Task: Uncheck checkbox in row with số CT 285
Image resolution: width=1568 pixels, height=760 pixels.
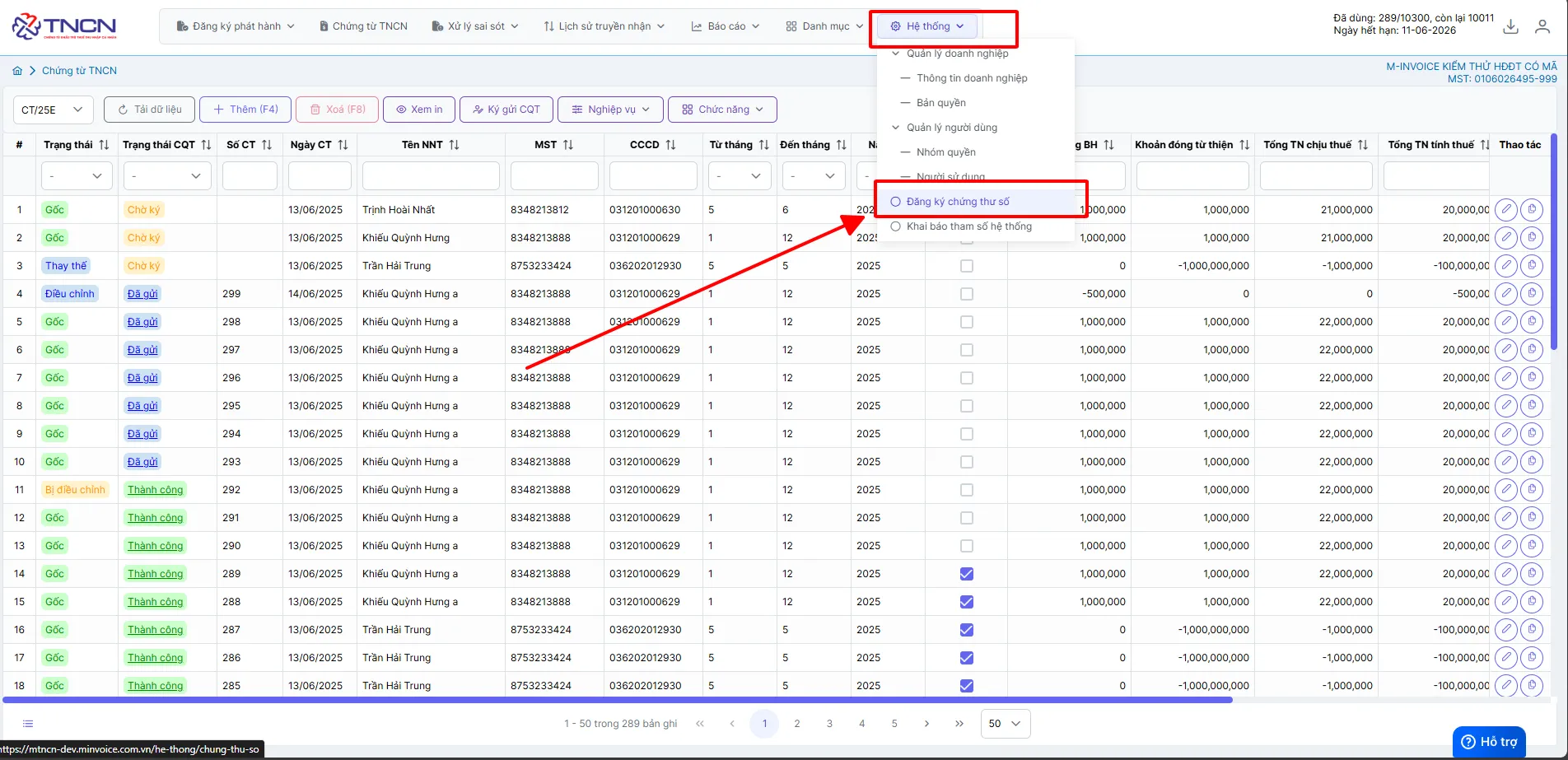Action: 967,686
